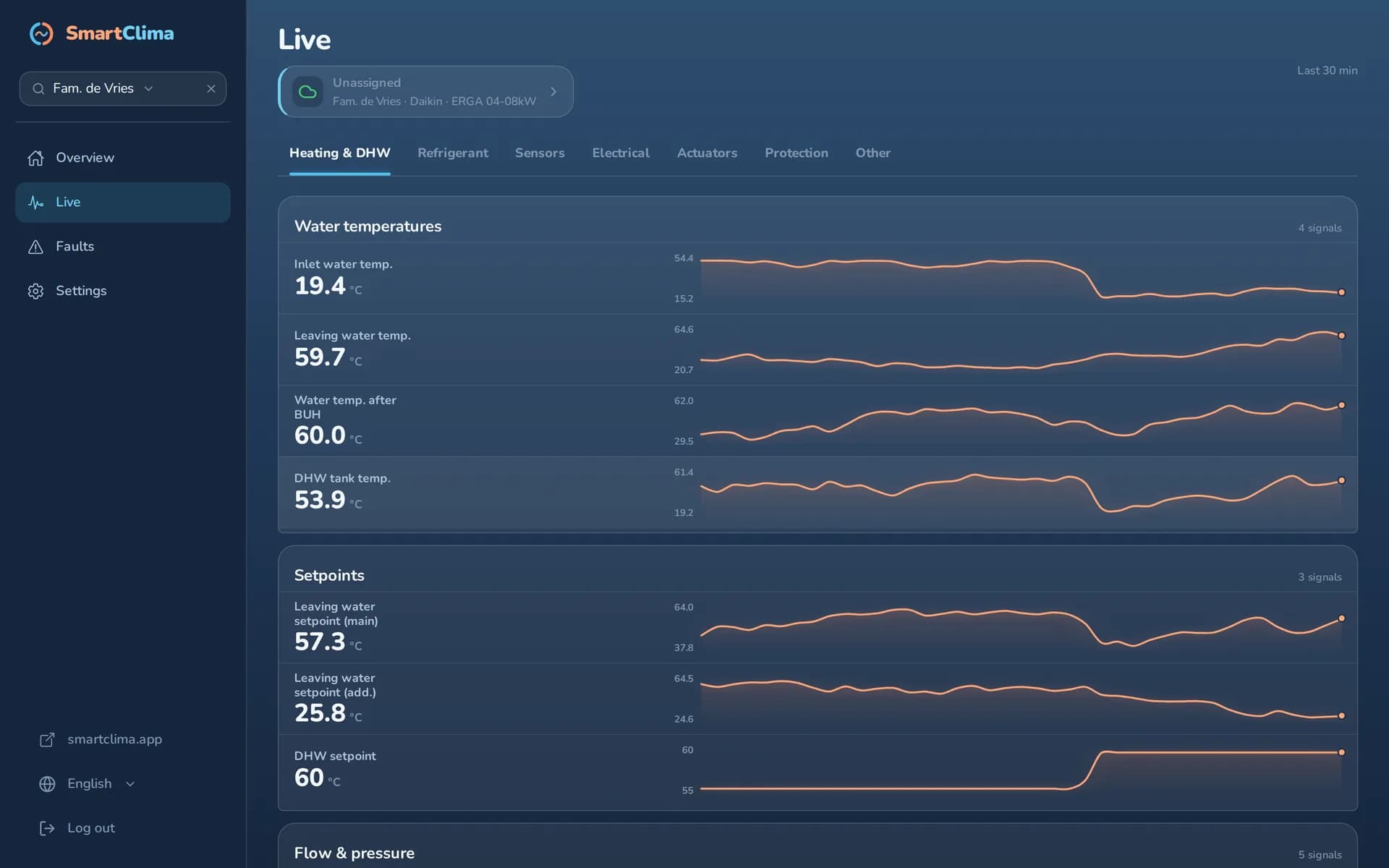1389x868 pixels.
Task: Click the Log out arrow icon
Action: [47, 828]
